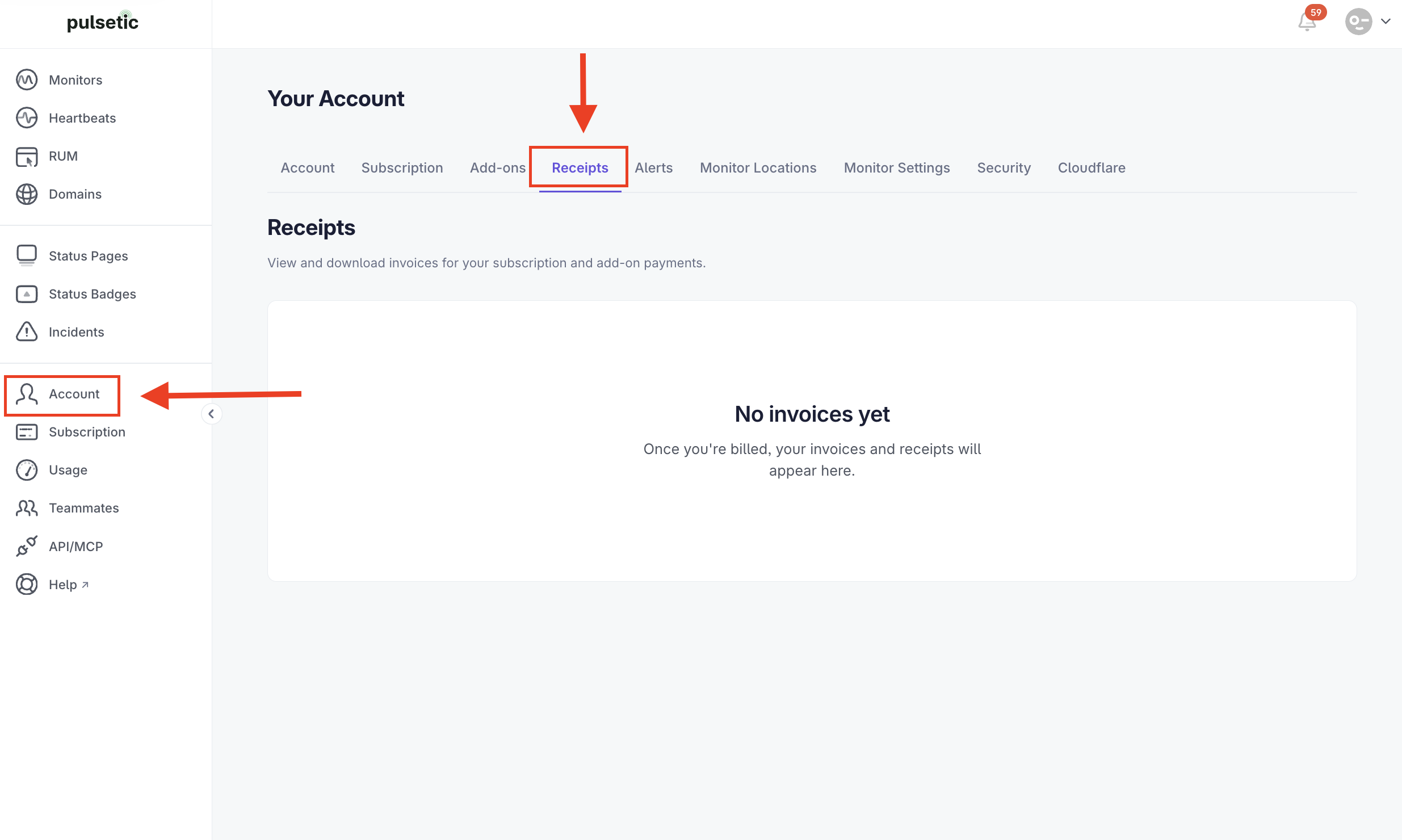This screenshot has height=840, width=1402.
Task: Open Status Pages in the sidebar
Action: coord(88,256)
